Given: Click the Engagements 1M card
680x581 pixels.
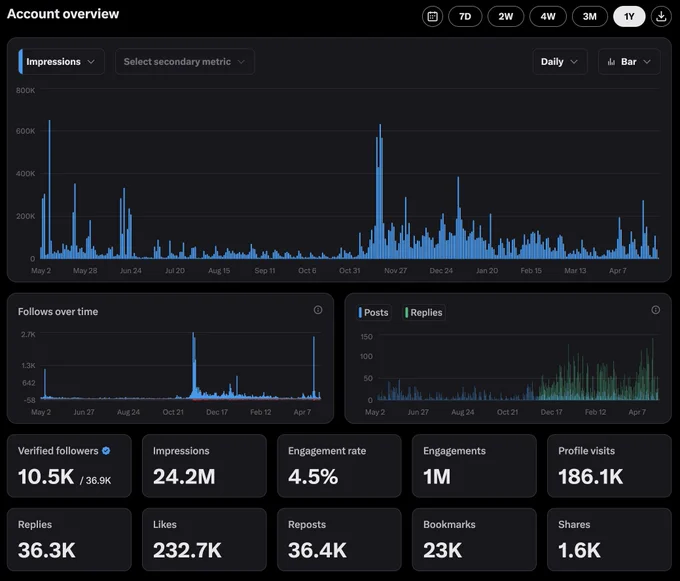Looking at the screenshot, I should click(x=474, y=466).
